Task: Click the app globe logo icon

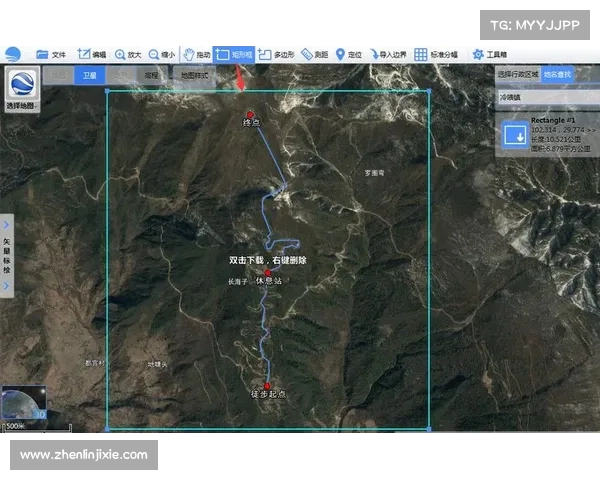Action: click(x=13, y=54)
